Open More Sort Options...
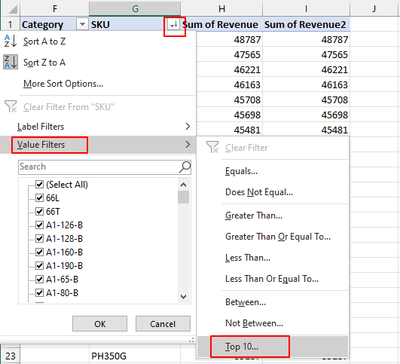The image size is (400, 364). [x=63, y=84]
